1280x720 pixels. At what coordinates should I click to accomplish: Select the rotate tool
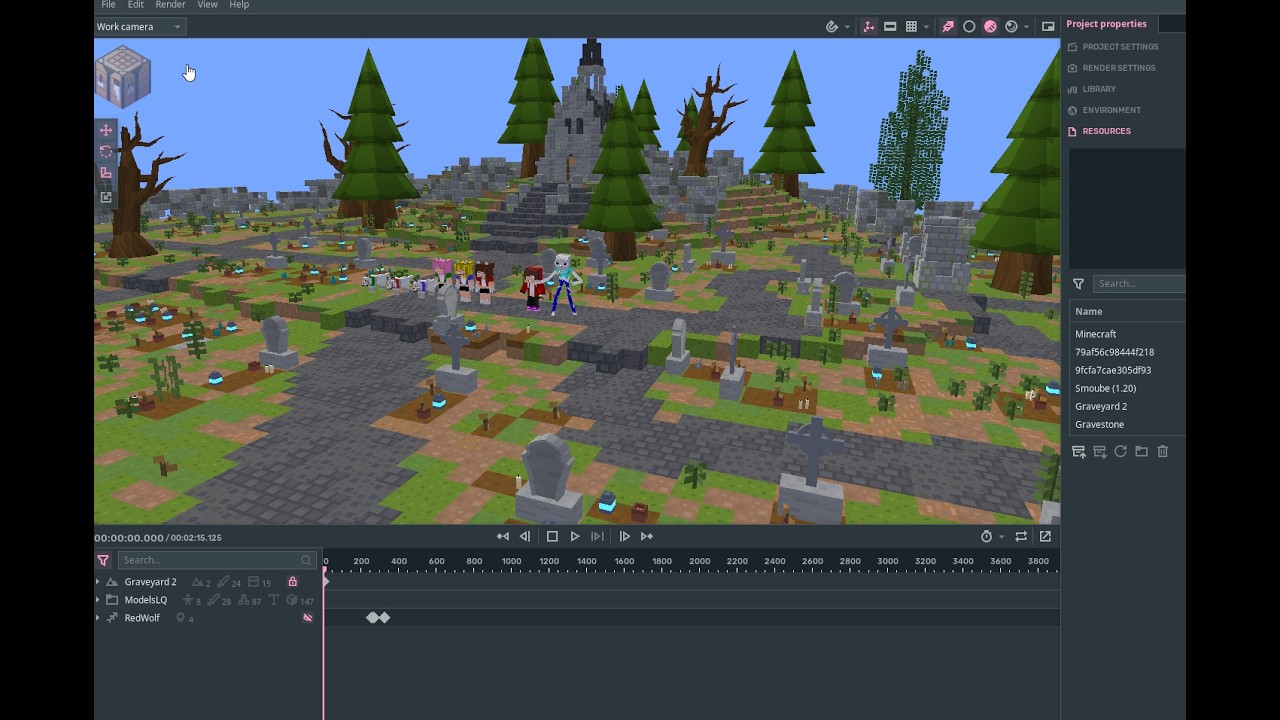[x=106, y=152]
